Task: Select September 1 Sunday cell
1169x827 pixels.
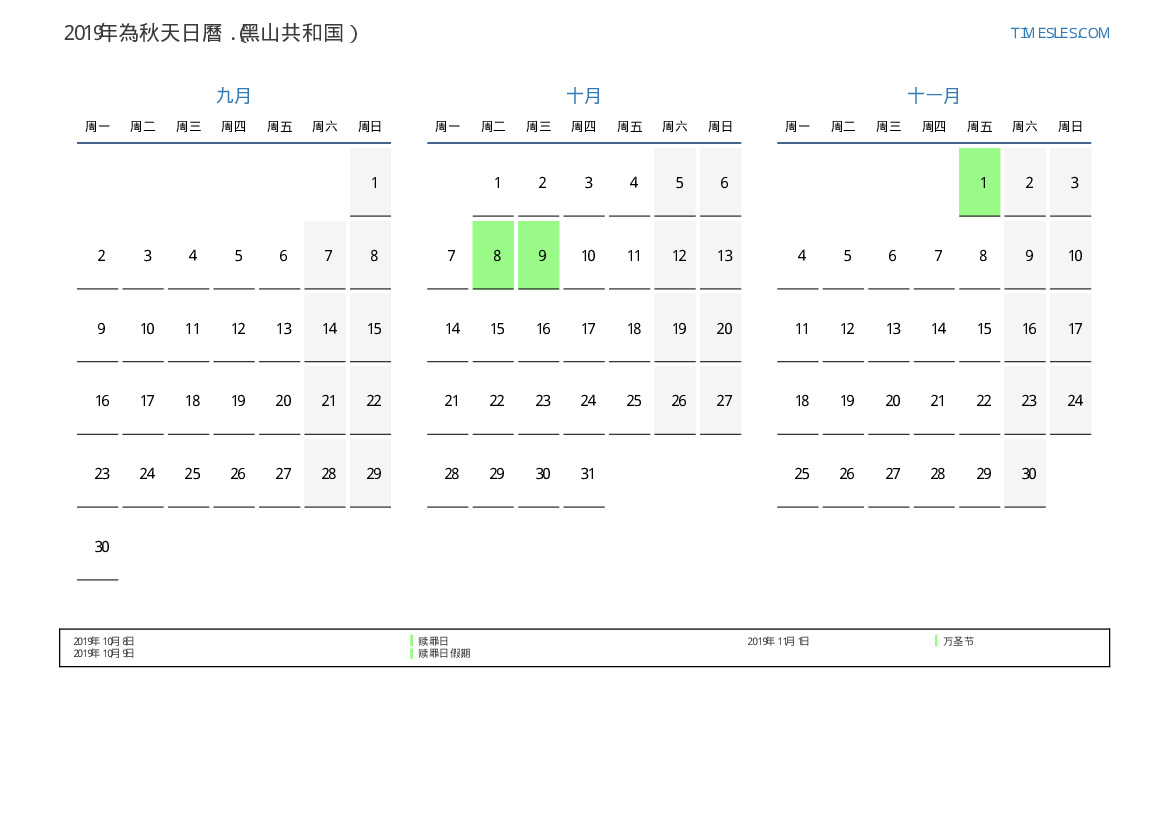Action: point(371,182)
